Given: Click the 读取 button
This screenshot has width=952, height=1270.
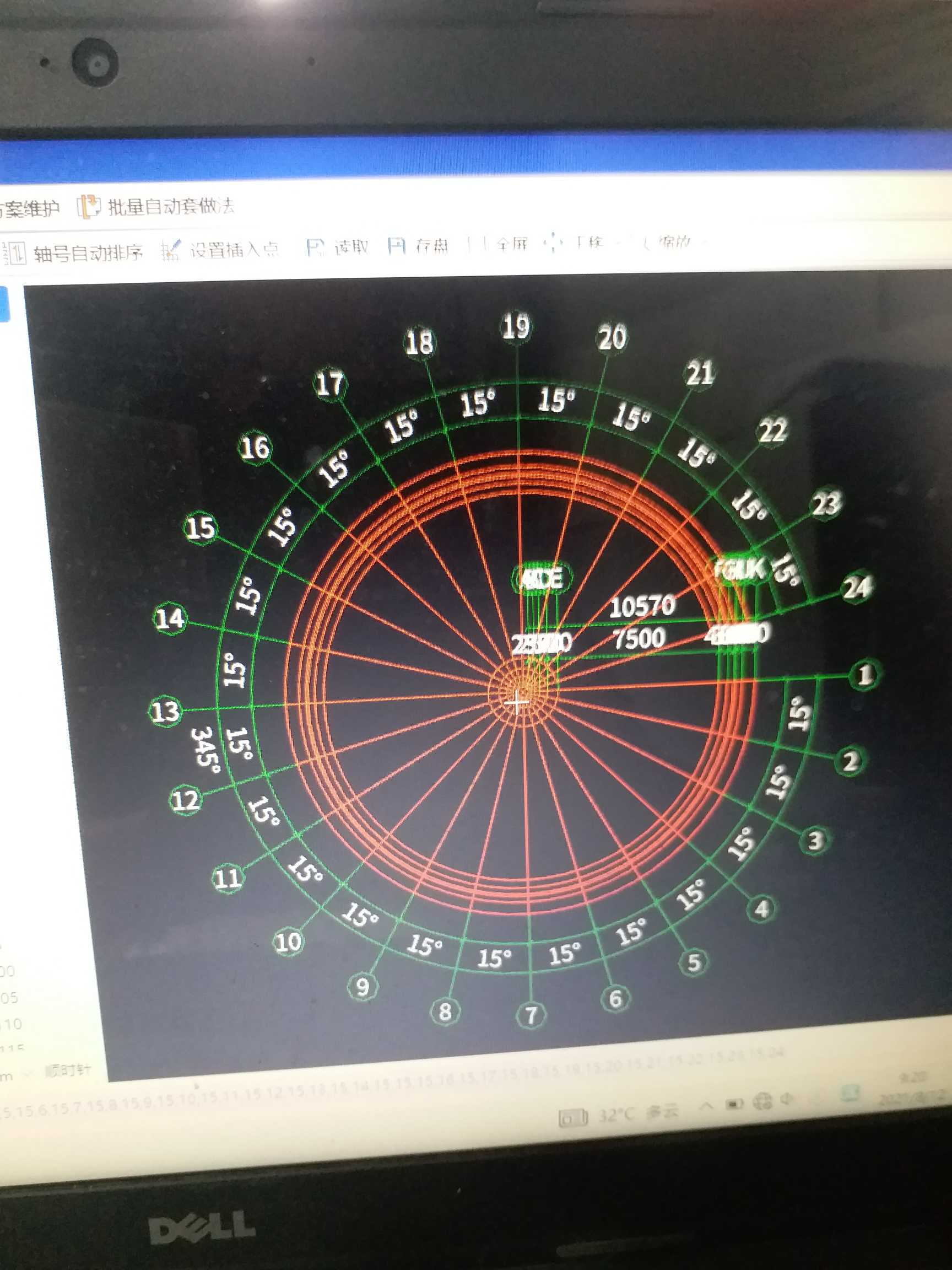Looking at the screenshot, I should tap(338, 247).
